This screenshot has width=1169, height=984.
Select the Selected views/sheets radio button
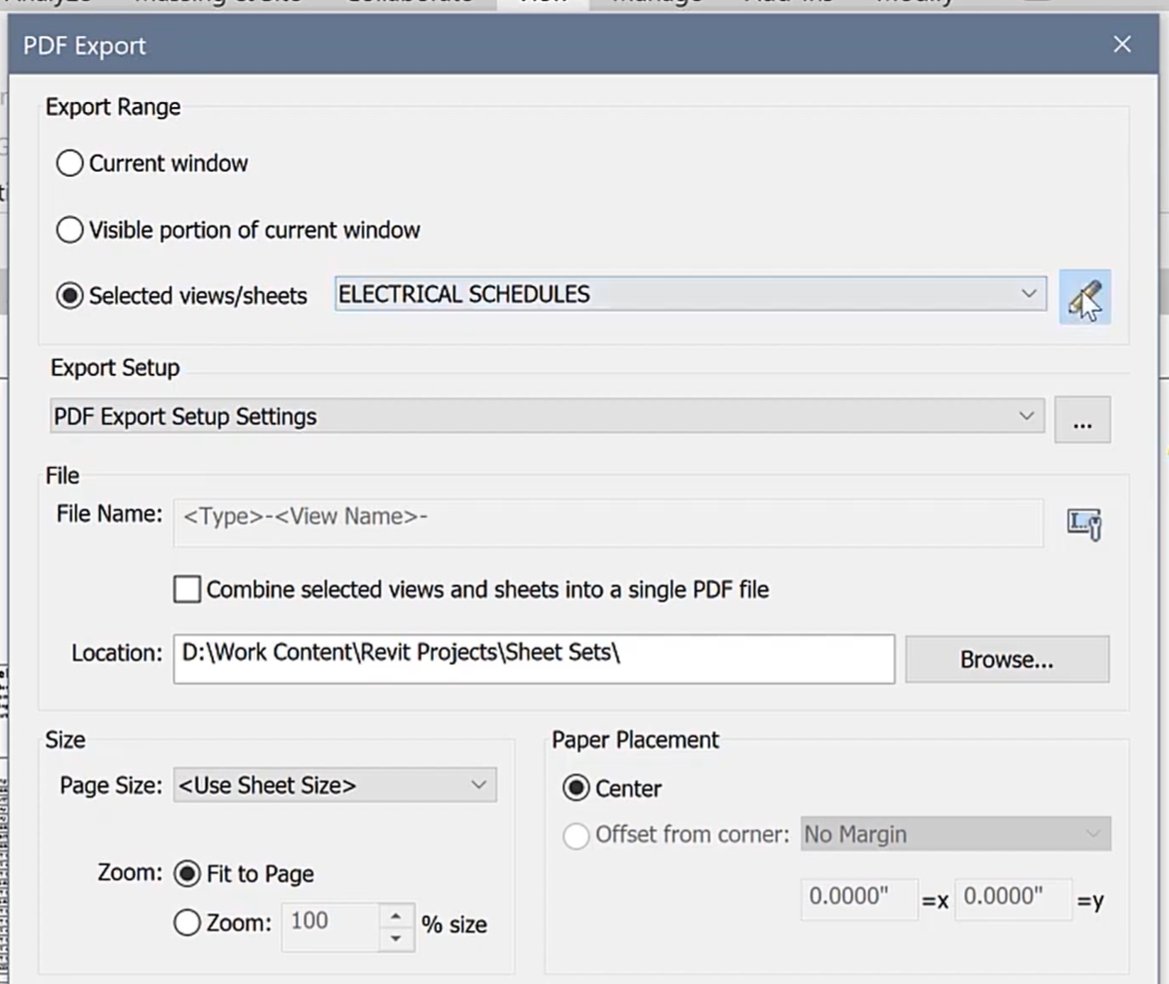(69, 296)
